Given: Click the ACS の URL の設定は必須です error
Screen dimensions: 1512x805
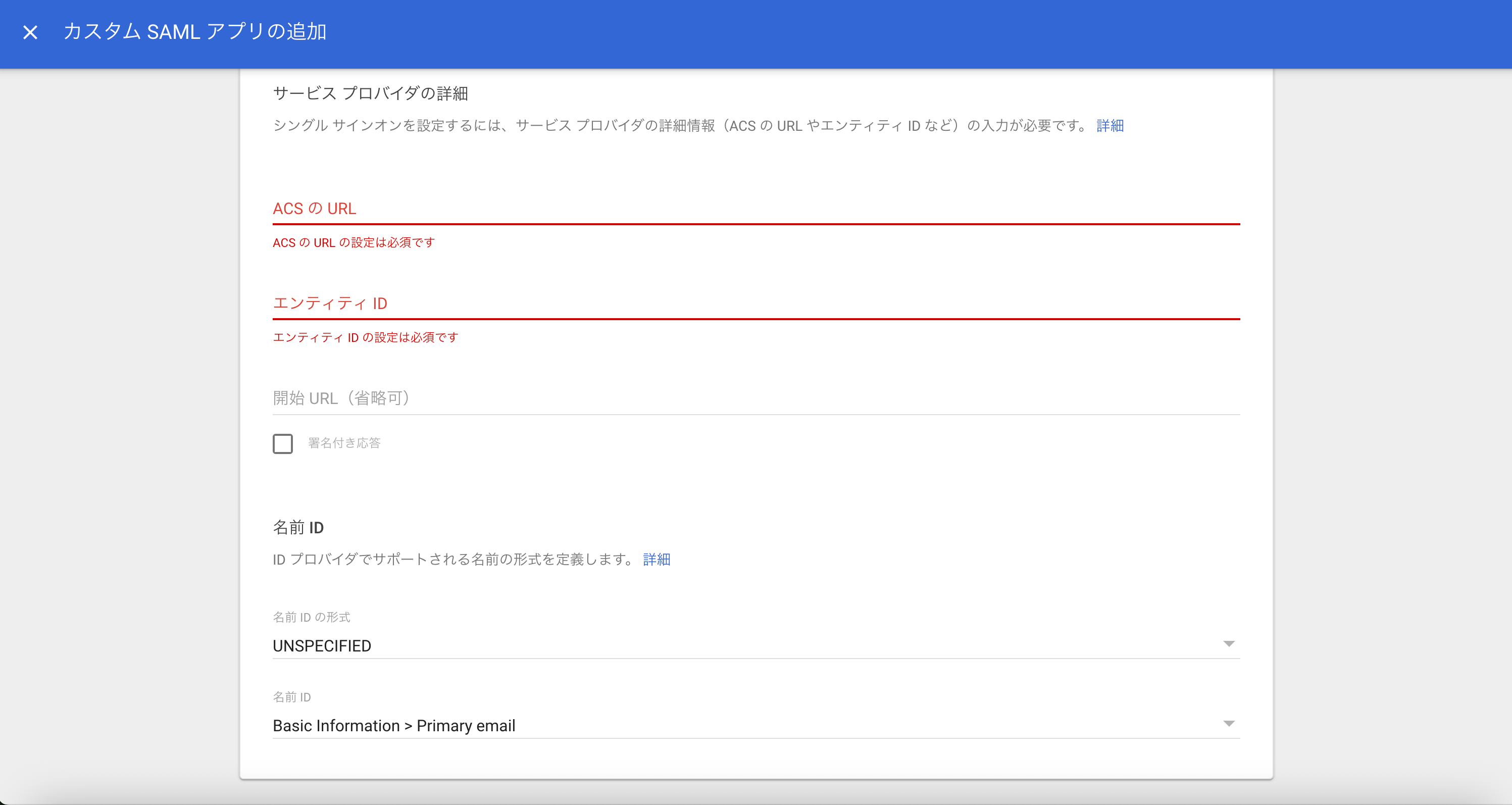Looking at the screenshot, I should point(354,242).
